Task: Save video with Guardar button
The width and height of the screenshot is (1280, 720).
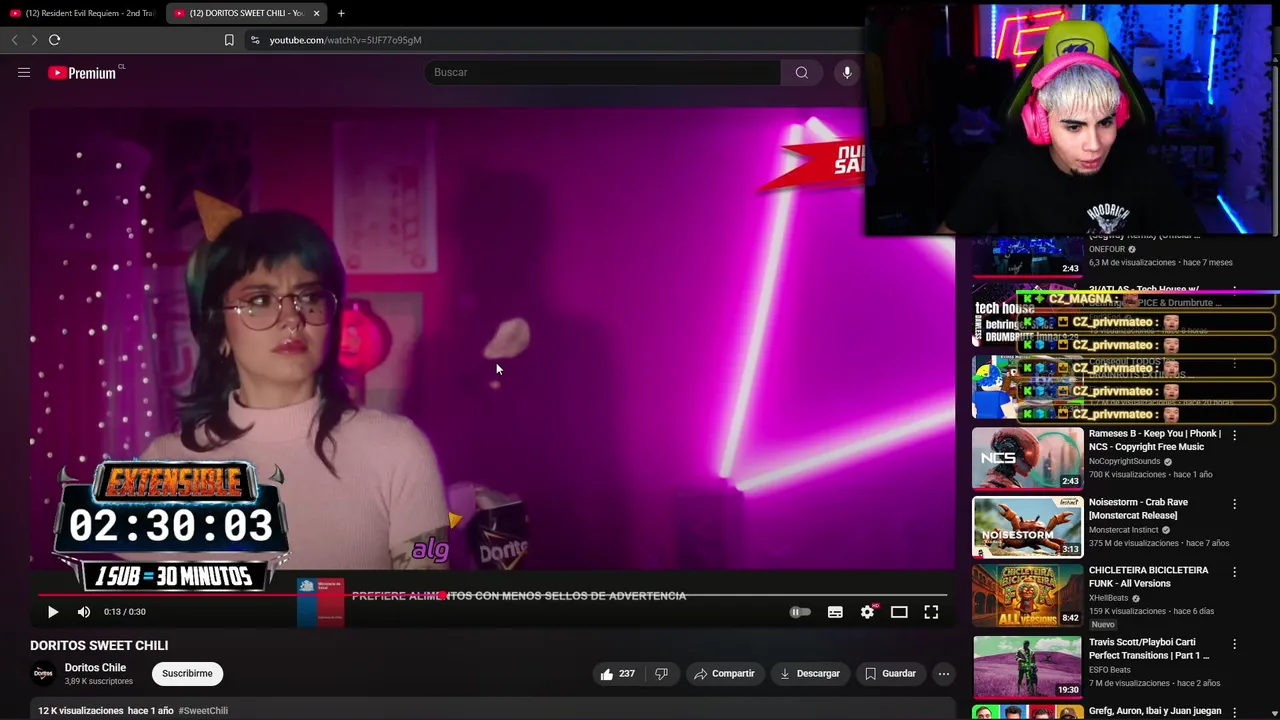Action: (x=890, y=674)
